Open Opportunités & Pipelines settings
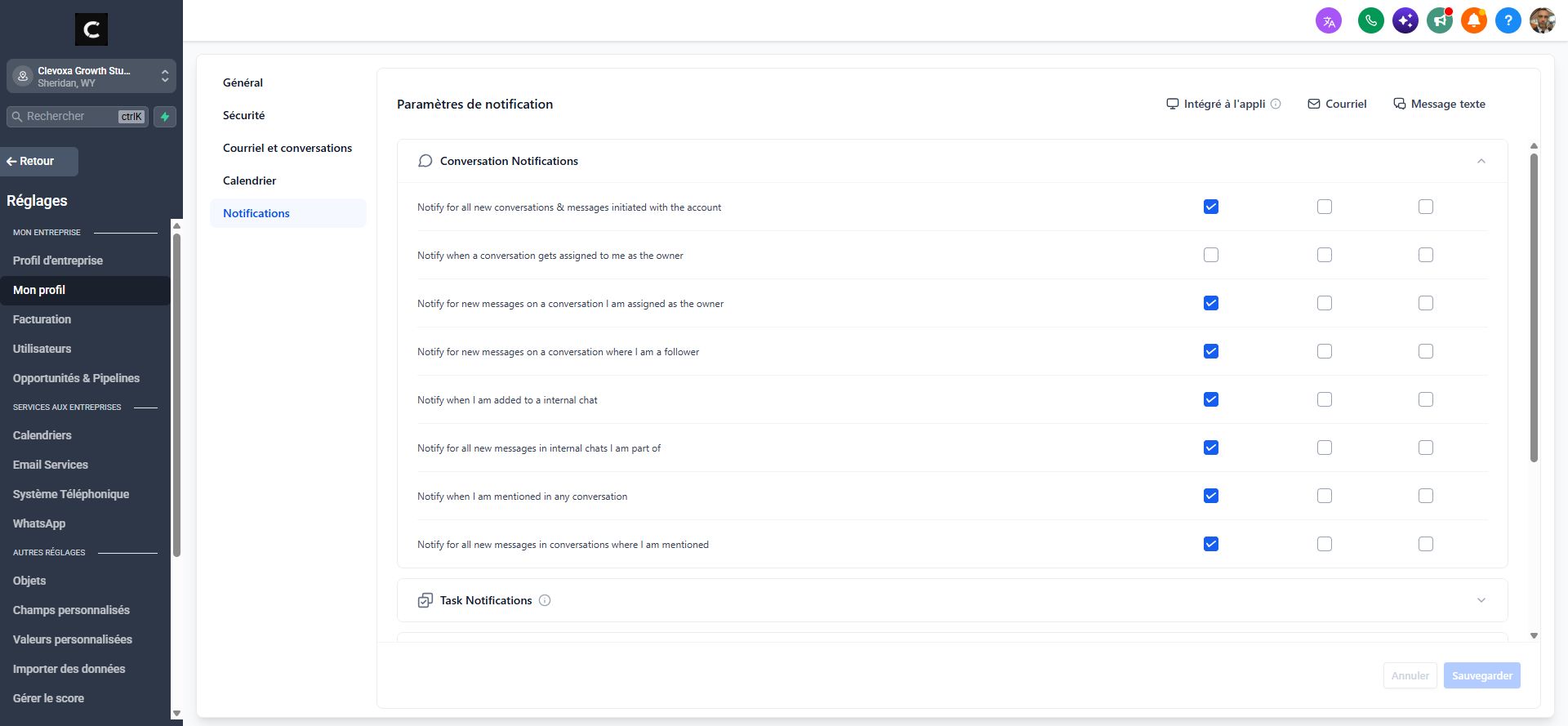 [76, 378]
